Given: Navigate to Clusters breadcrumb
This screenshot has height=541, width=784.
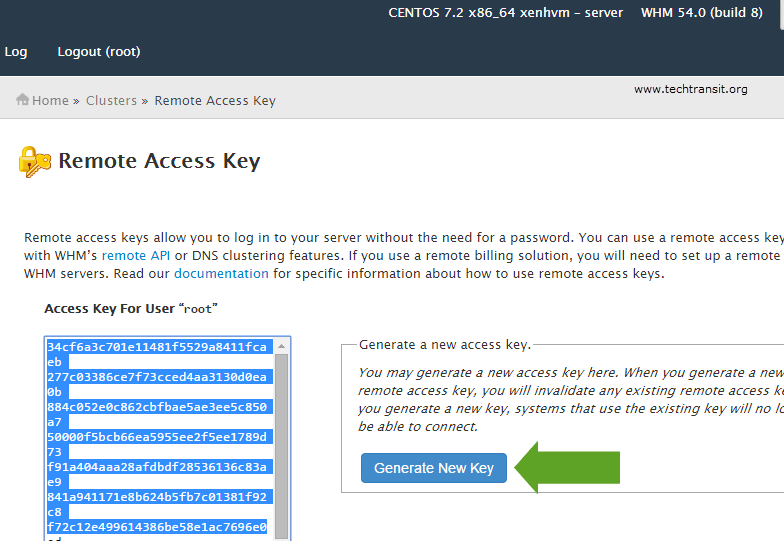Looking at the screenshot, I should pyautogui.click(x=111, y=100).
